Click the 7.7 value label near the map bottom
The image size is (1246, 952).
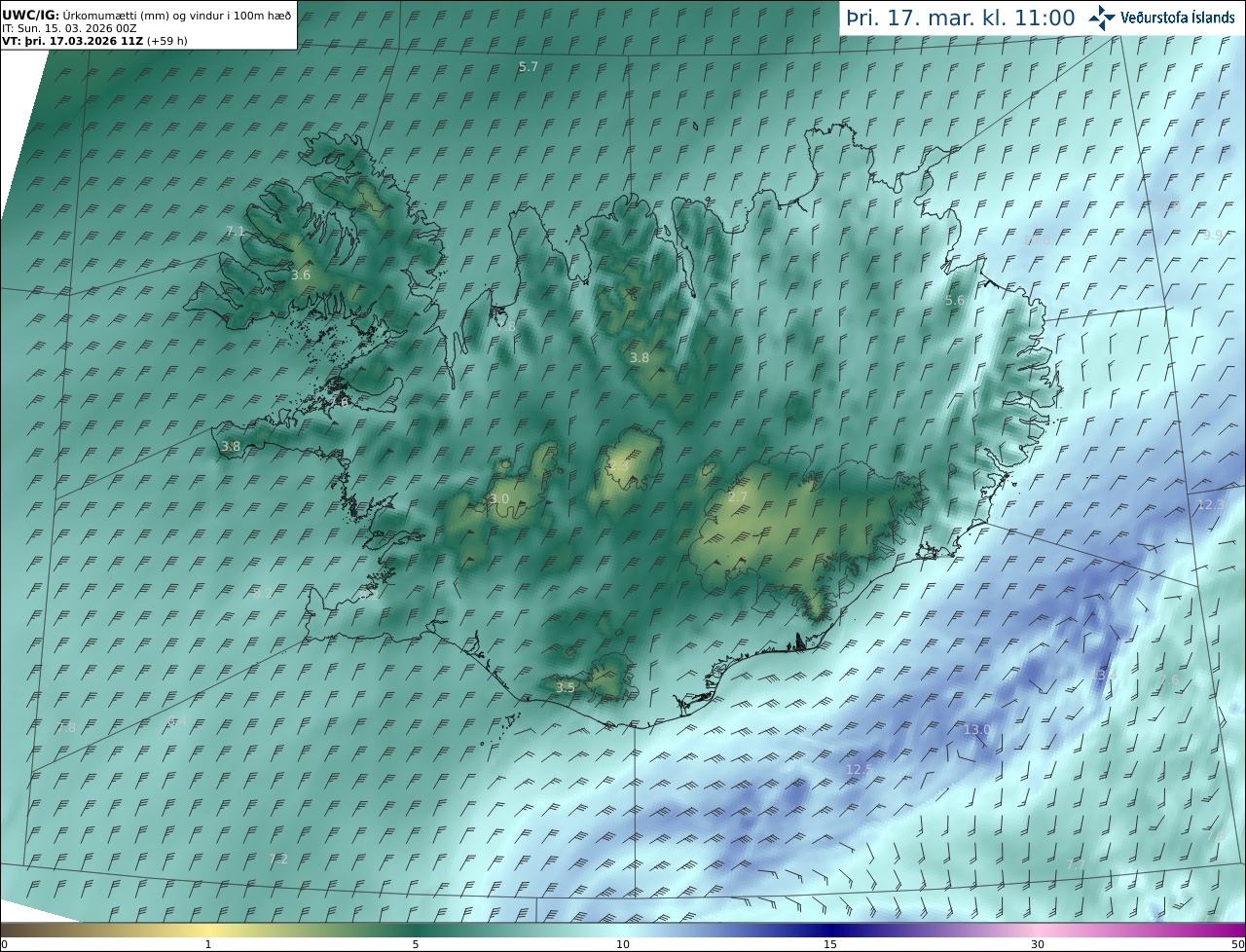pos(1076,863)
